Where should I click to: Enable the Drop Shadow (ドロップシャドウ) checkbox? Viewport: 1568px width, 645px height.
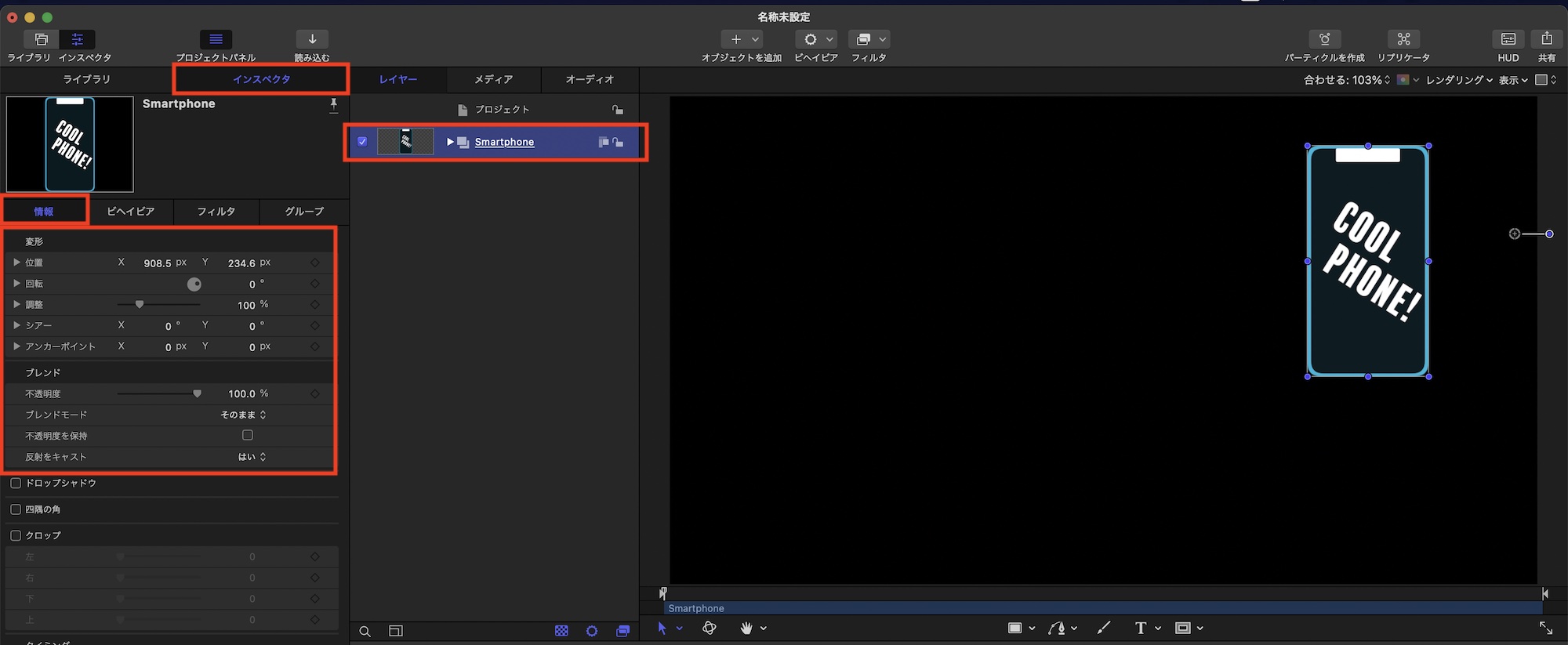pyautogui.click(x=16, y=483)
